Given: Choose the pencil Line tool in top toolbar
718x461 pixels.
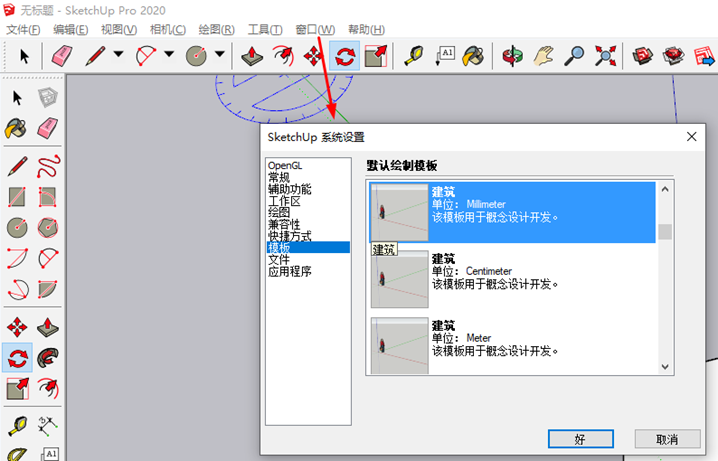Looking at the screenshot, I should tap(95, 56).
